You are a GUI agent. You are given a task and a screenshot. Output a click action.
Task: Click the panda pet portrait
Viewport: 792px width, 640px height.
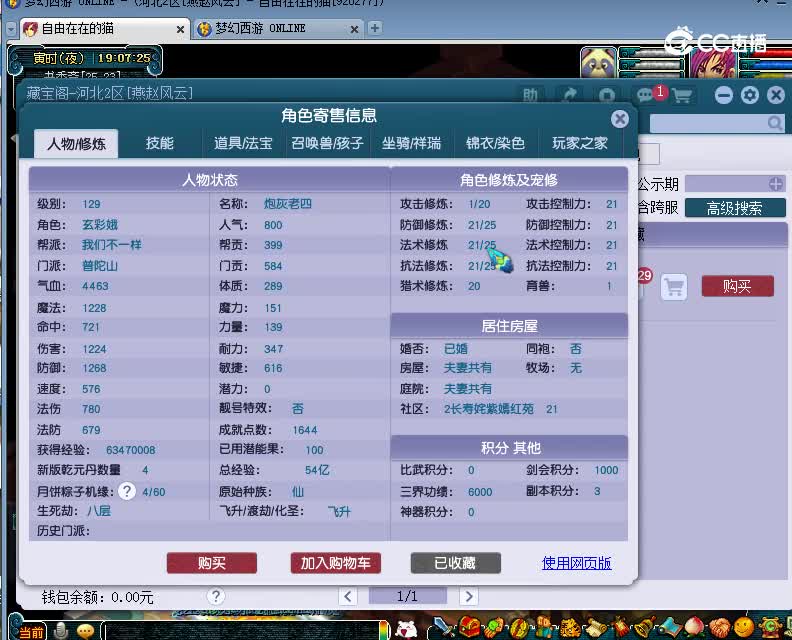(x=598, y=63)
